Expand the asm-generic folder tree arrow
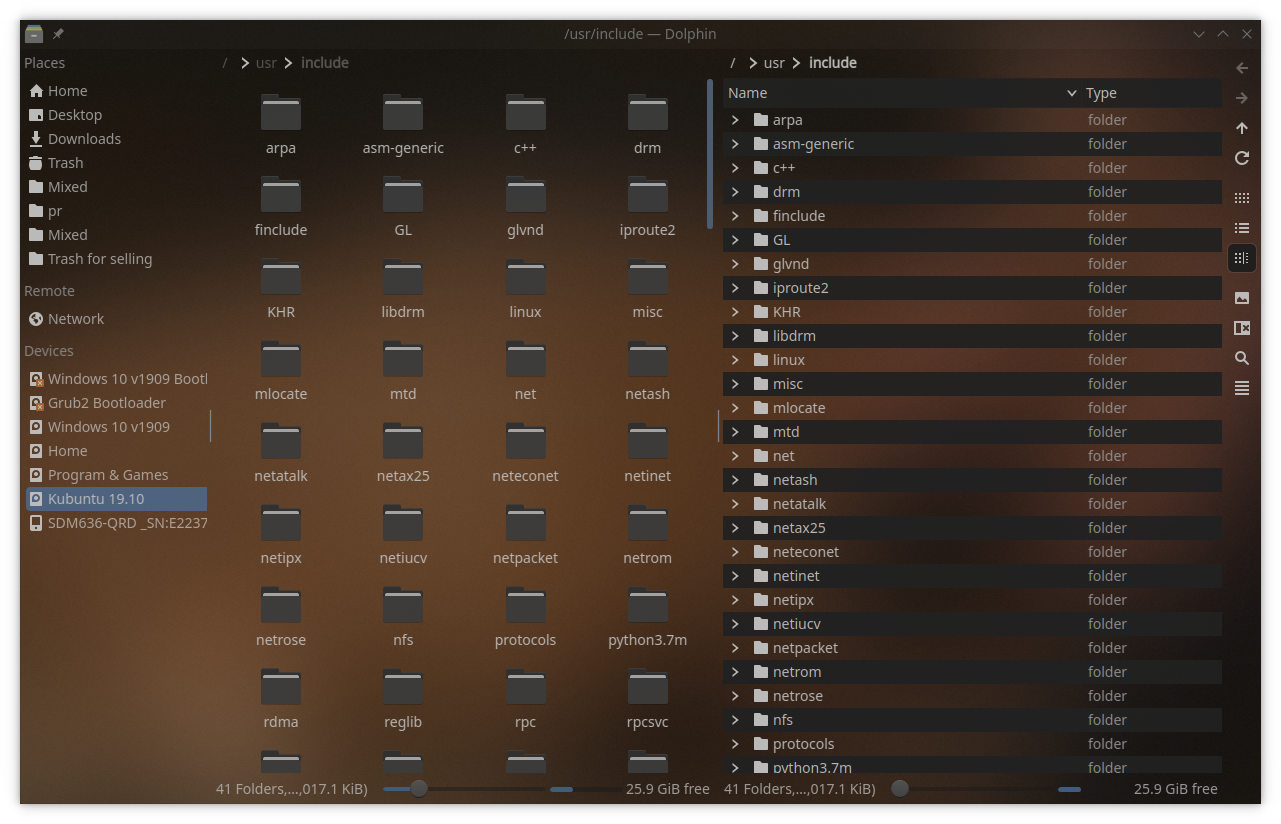1281x824 pixels. 735,144
